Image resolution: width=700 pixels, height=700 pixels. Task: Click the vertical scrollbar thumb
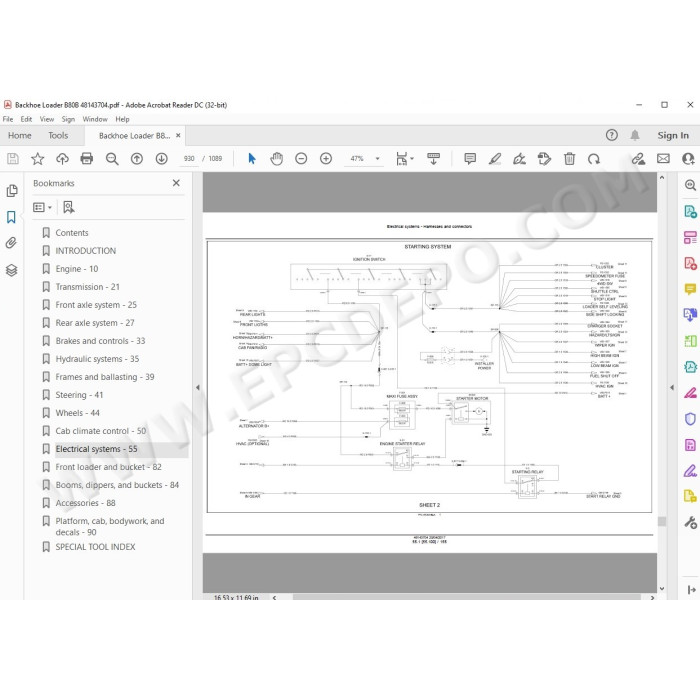(662, 521)
